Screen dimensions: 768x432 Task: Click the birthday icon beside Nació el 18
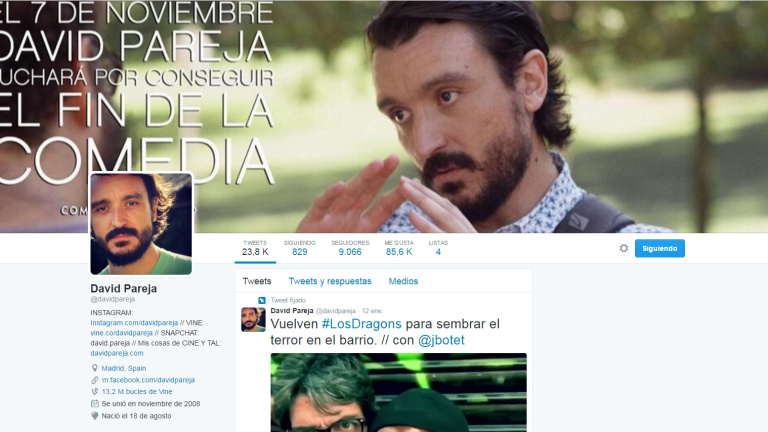pyautogui.click(x=95, y=416)
